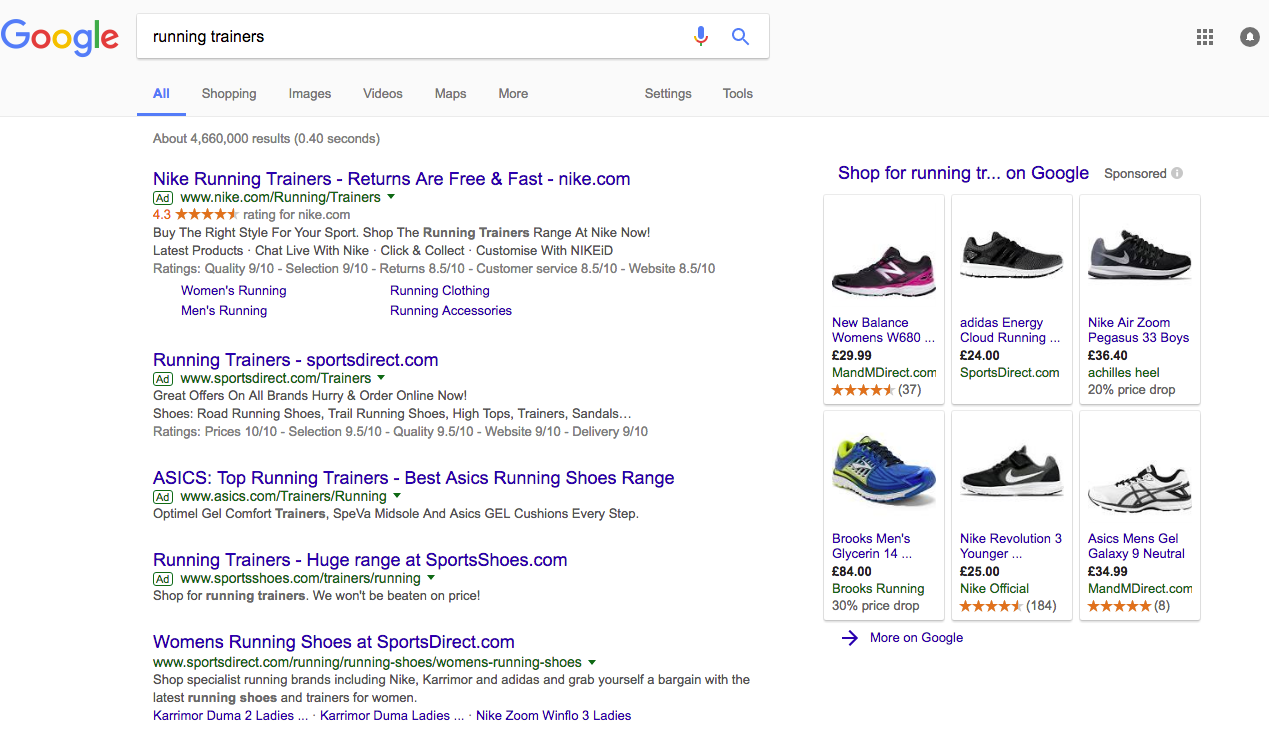Follow the Nike Zoom Winflo 3 Ladies link
1269x738 pixels.
554,715
